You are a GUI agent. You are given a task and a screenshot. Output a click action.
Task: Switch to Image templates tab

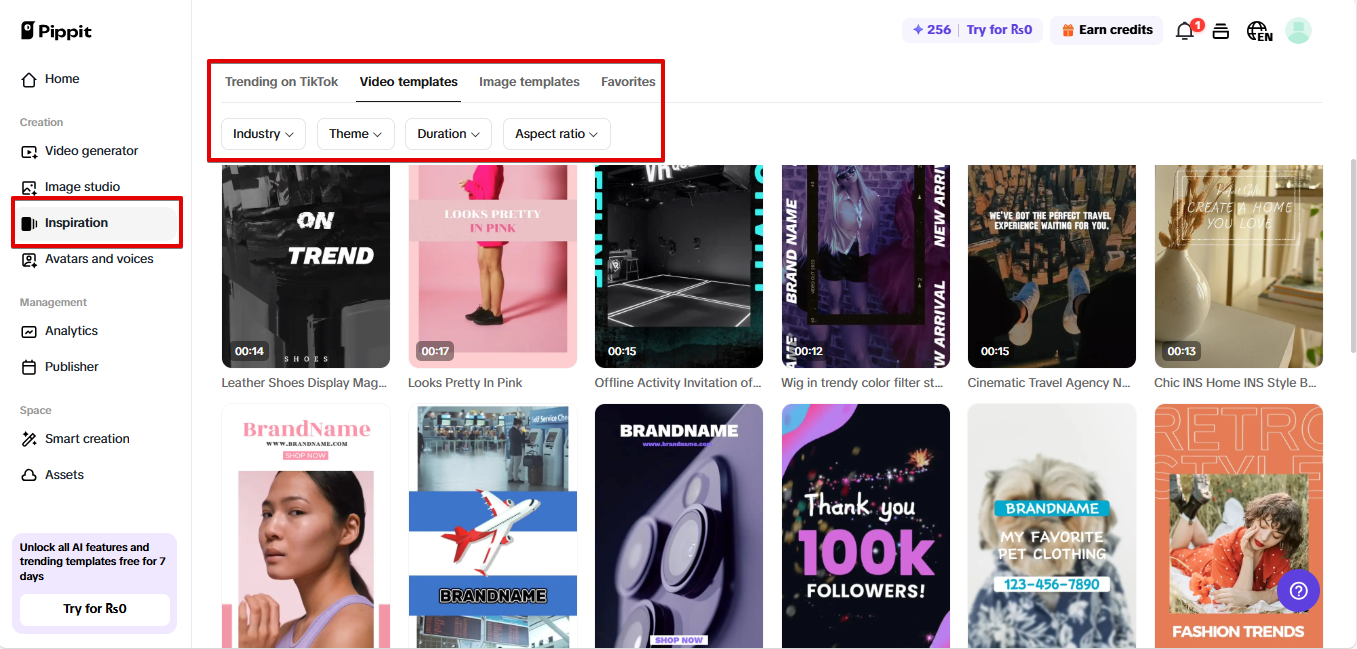pyautogui.click(x=529, y=82)
